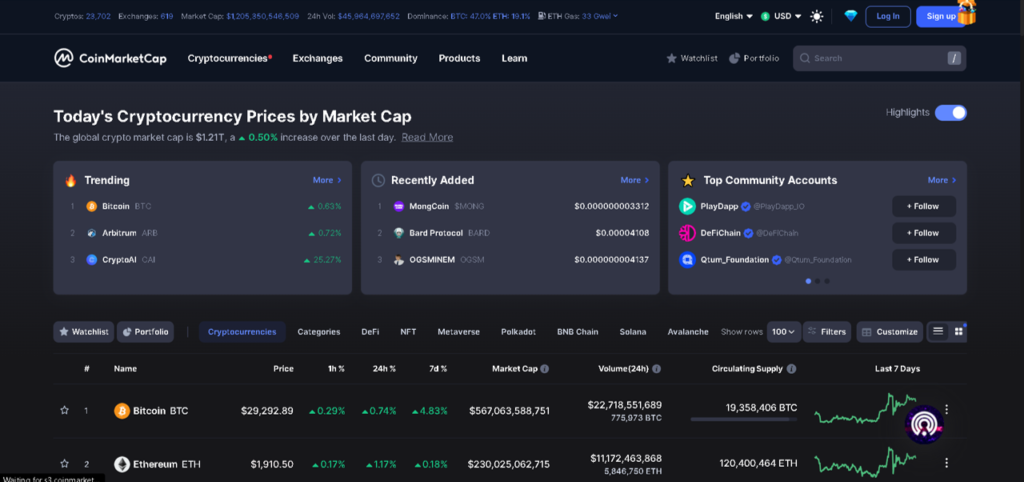Screen dimensions: 1024x482
Task: Select the NFT tab
Action: click(408, 332)
